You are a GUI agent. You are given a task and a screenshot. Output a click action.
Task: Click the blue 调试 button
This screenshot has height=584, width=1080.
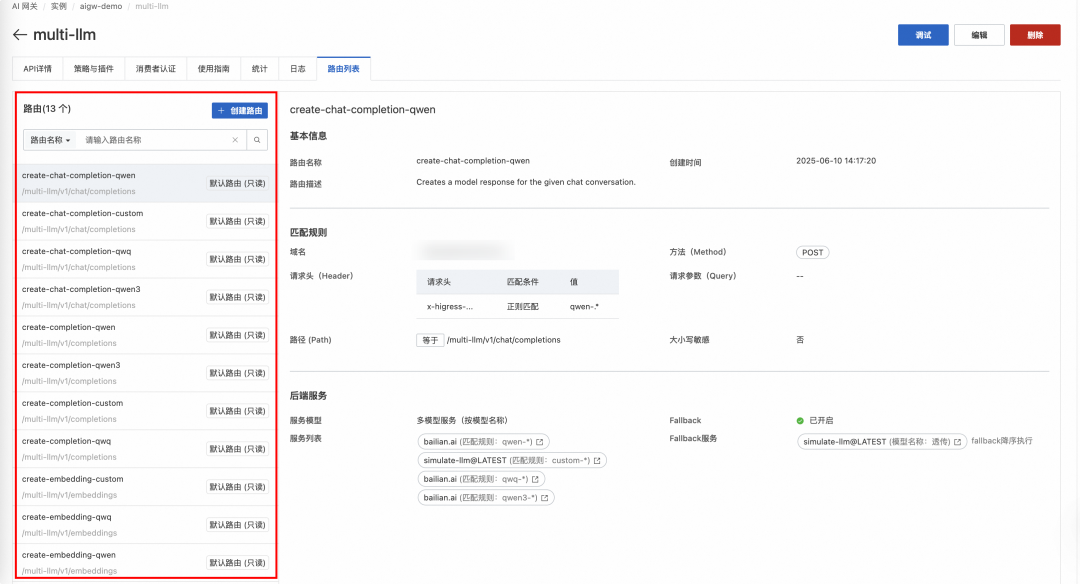pyautogui.click(x=923, y=35)
